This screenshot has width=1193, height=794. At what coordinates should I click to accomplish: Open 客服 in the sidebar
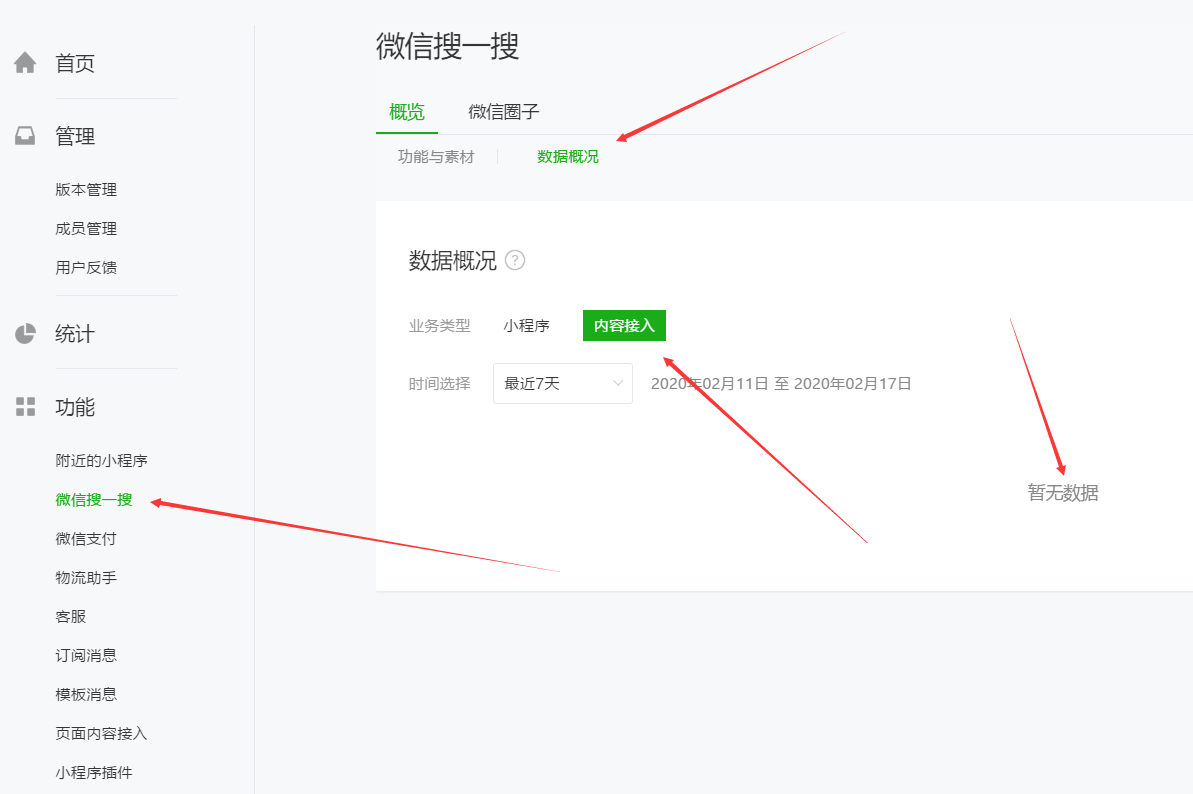click(x=71, y=617)
